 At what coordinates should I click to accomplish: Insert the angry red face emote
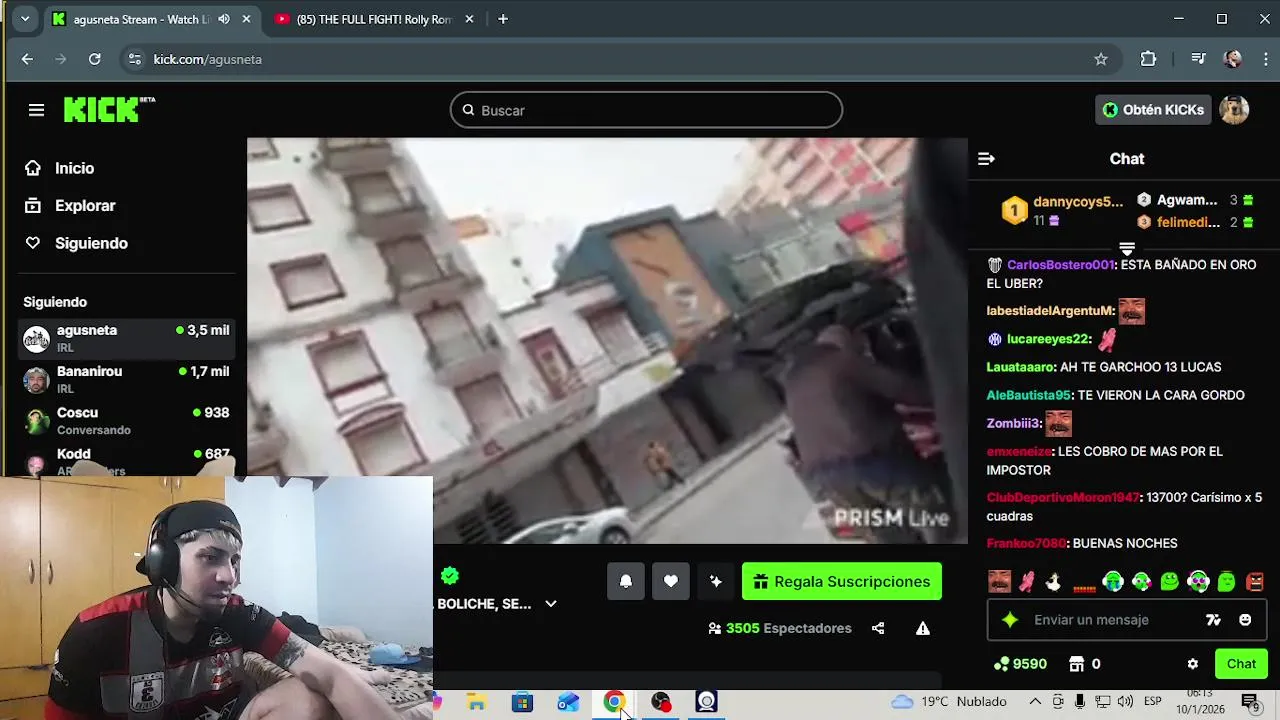(1255, 582)
